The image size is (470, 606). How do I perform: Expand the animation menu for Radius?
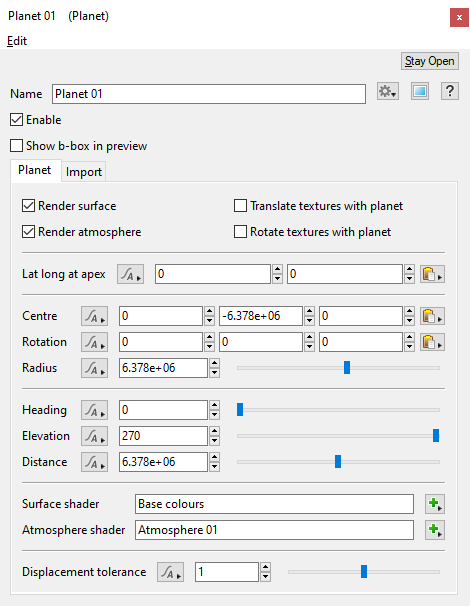pyautogui.click(x=94, y=368)
